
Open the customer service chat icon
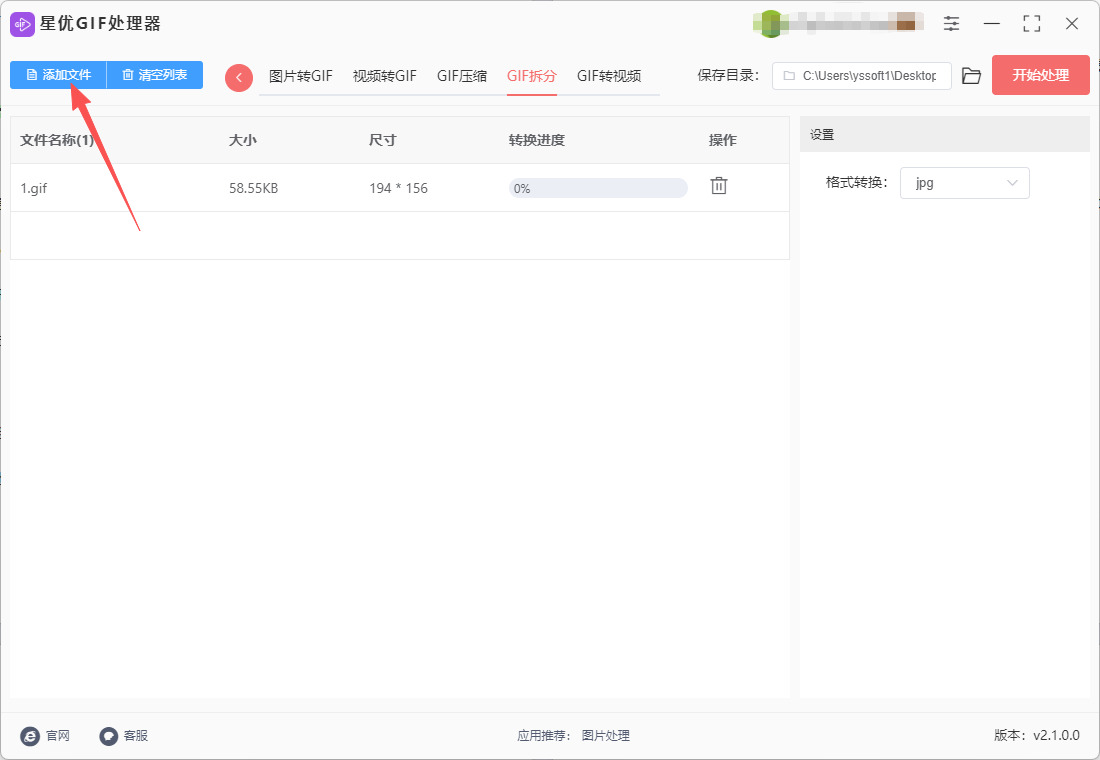[109, 736]
